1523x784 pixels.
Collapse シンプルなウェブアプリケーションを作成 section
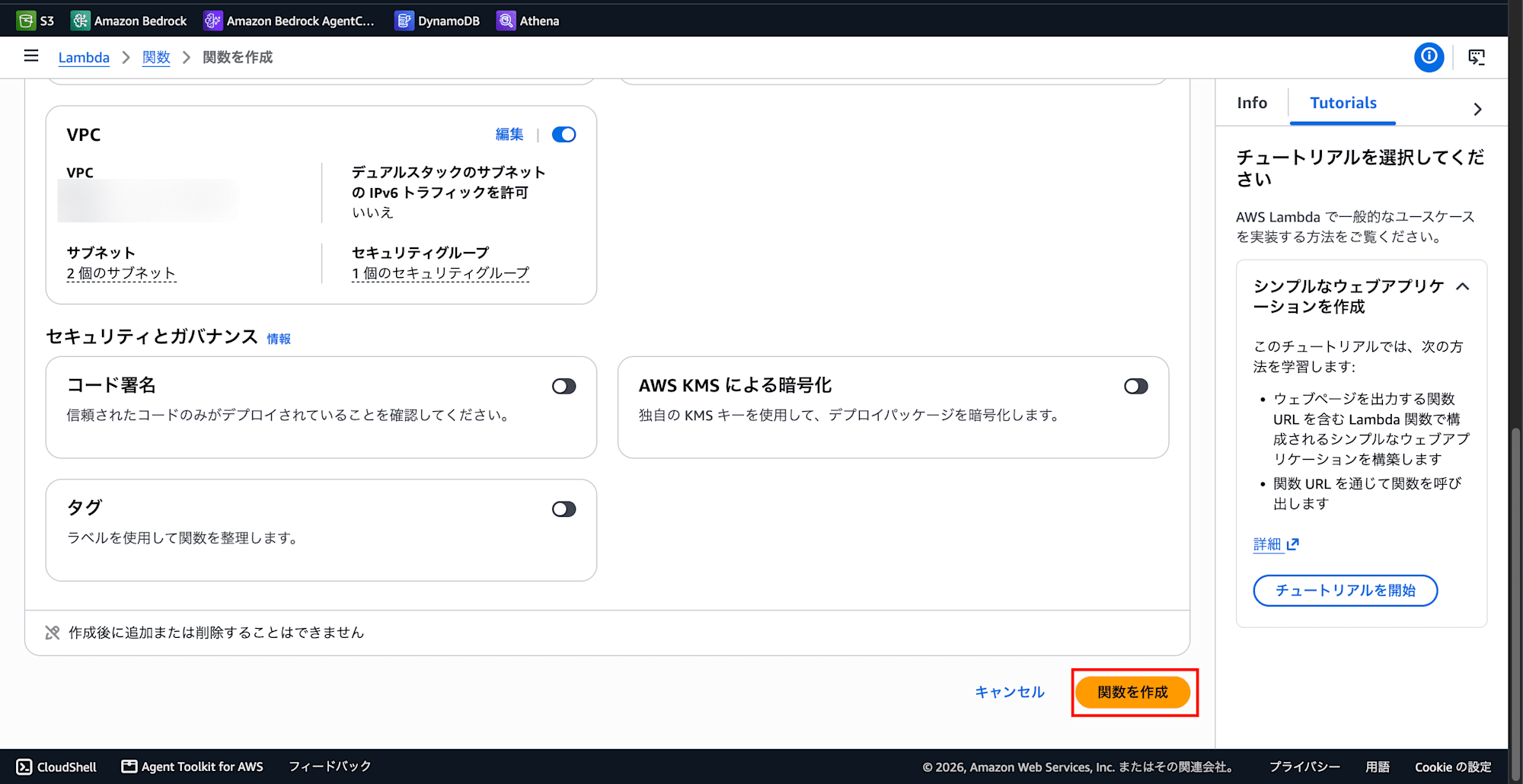[x=1463, y=287]
